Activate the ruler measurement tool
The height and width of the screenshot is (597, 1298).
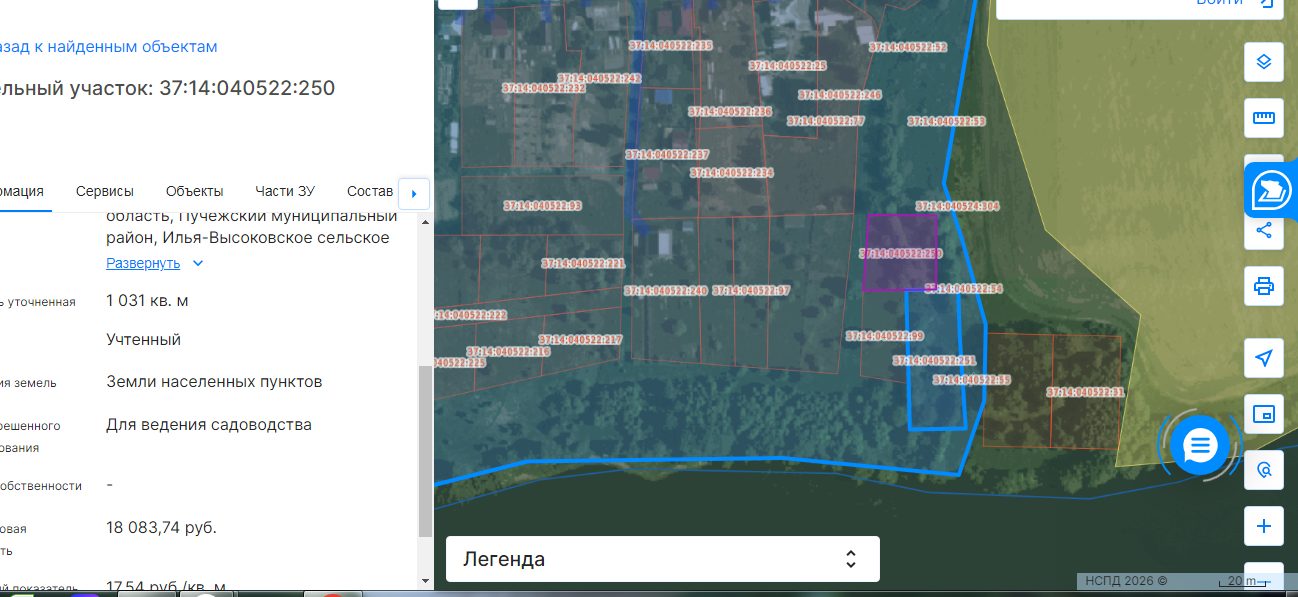(1264, 118)
